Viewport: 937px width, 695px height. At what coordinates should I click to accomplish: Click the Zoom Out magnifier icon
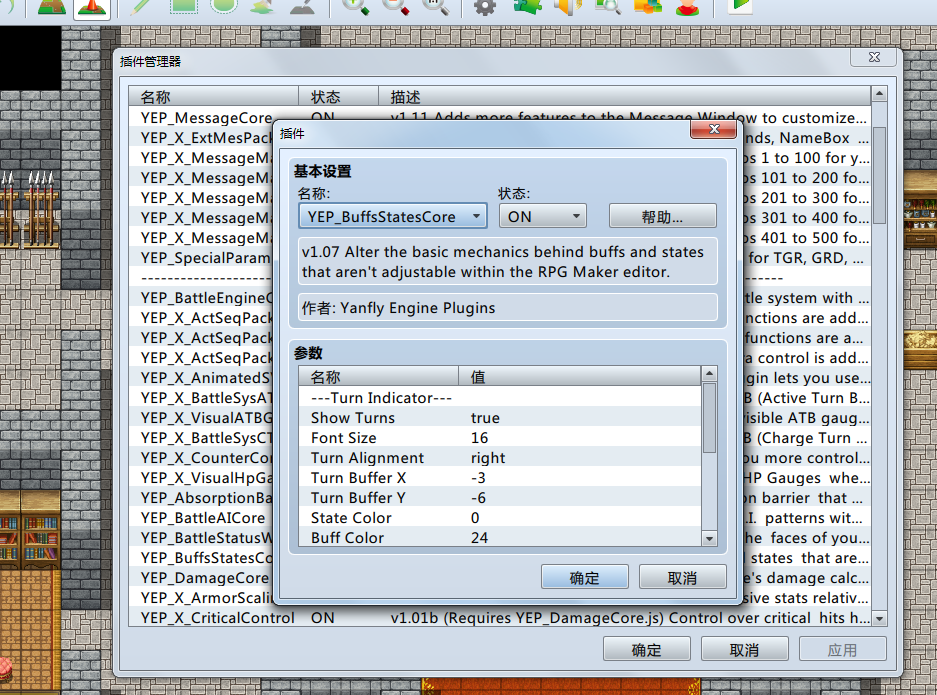[x=396, y=7]
